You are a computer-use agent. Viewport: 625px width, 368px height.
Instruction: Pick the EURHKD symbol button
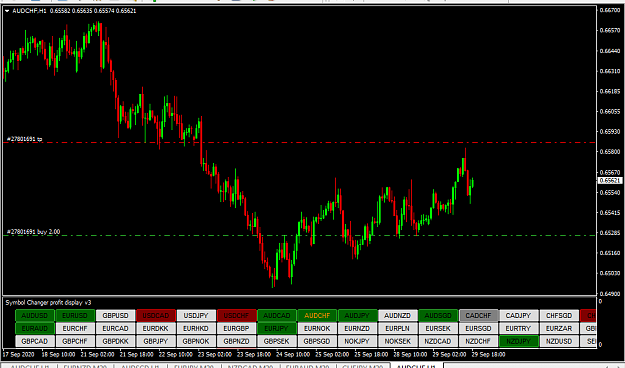(x=196, y=329)
